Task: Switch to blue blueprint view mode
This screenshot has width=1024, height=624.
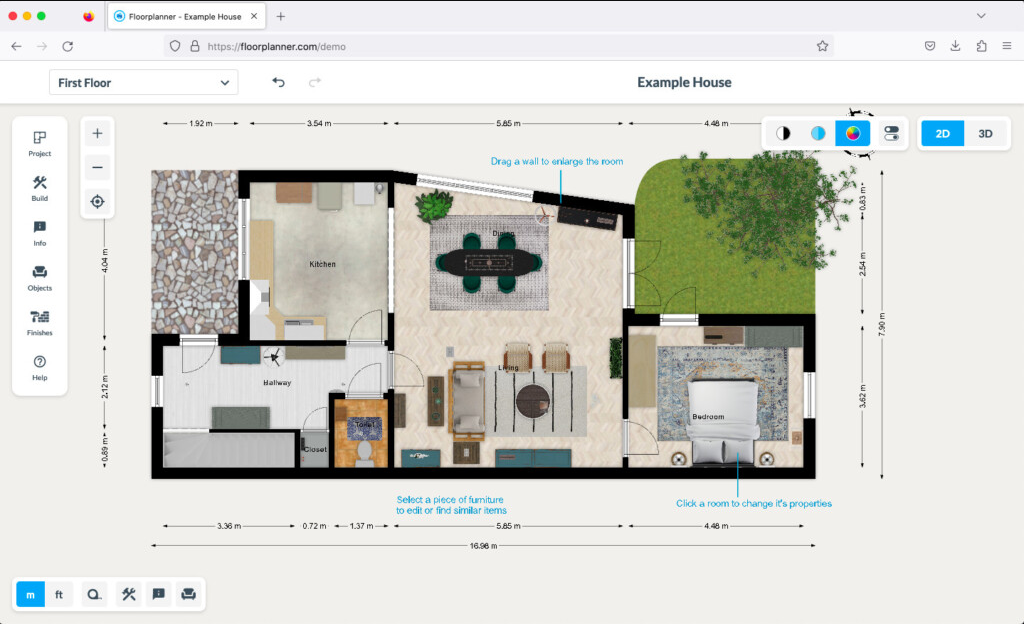Action: pyautogui.click(x=818, y=133)
